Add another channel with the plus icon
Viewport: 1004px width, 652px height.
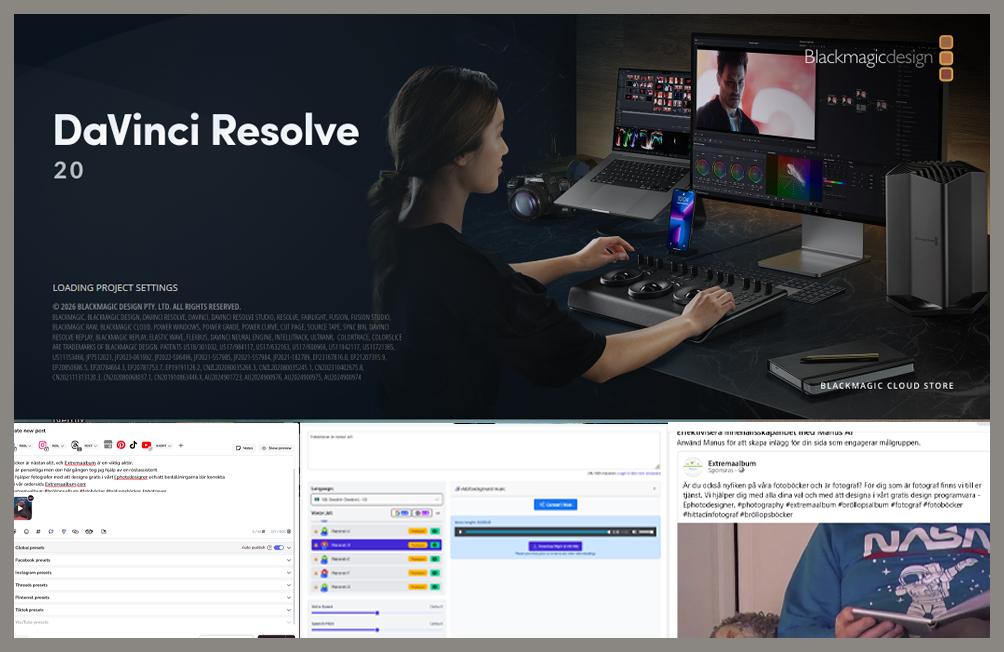coord(181,445)
